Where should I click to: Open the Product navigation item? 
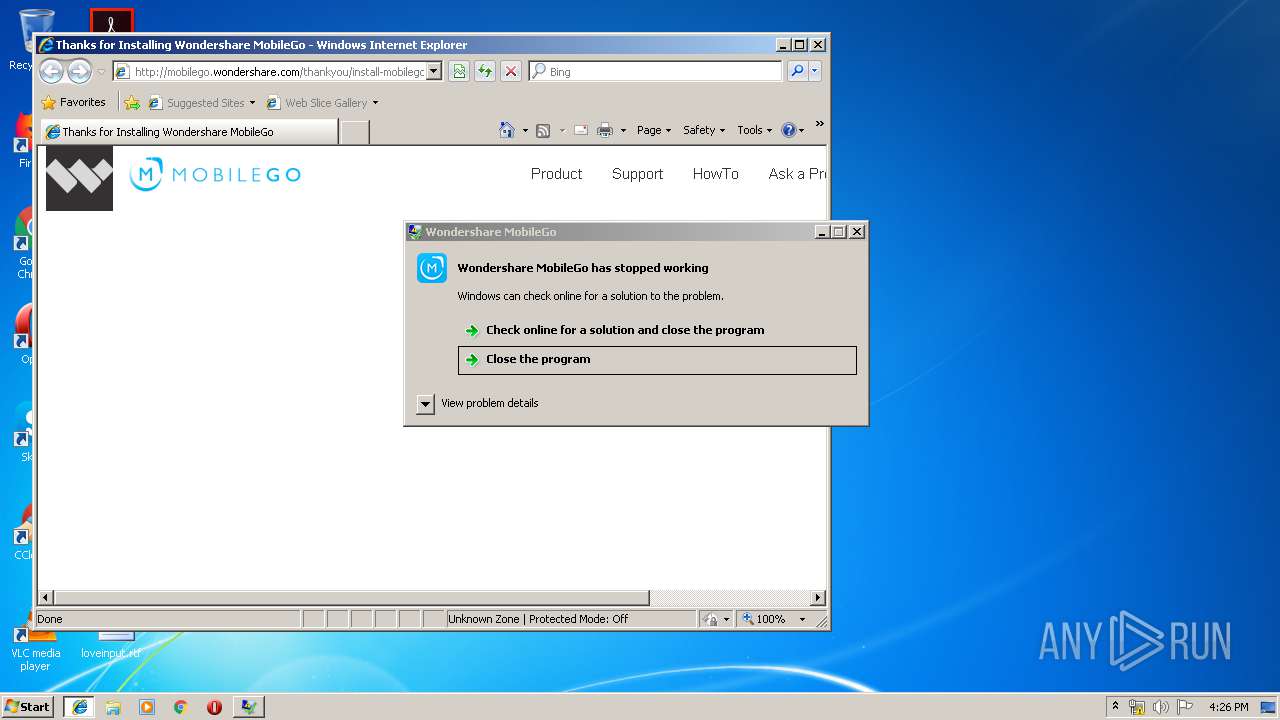556,174
